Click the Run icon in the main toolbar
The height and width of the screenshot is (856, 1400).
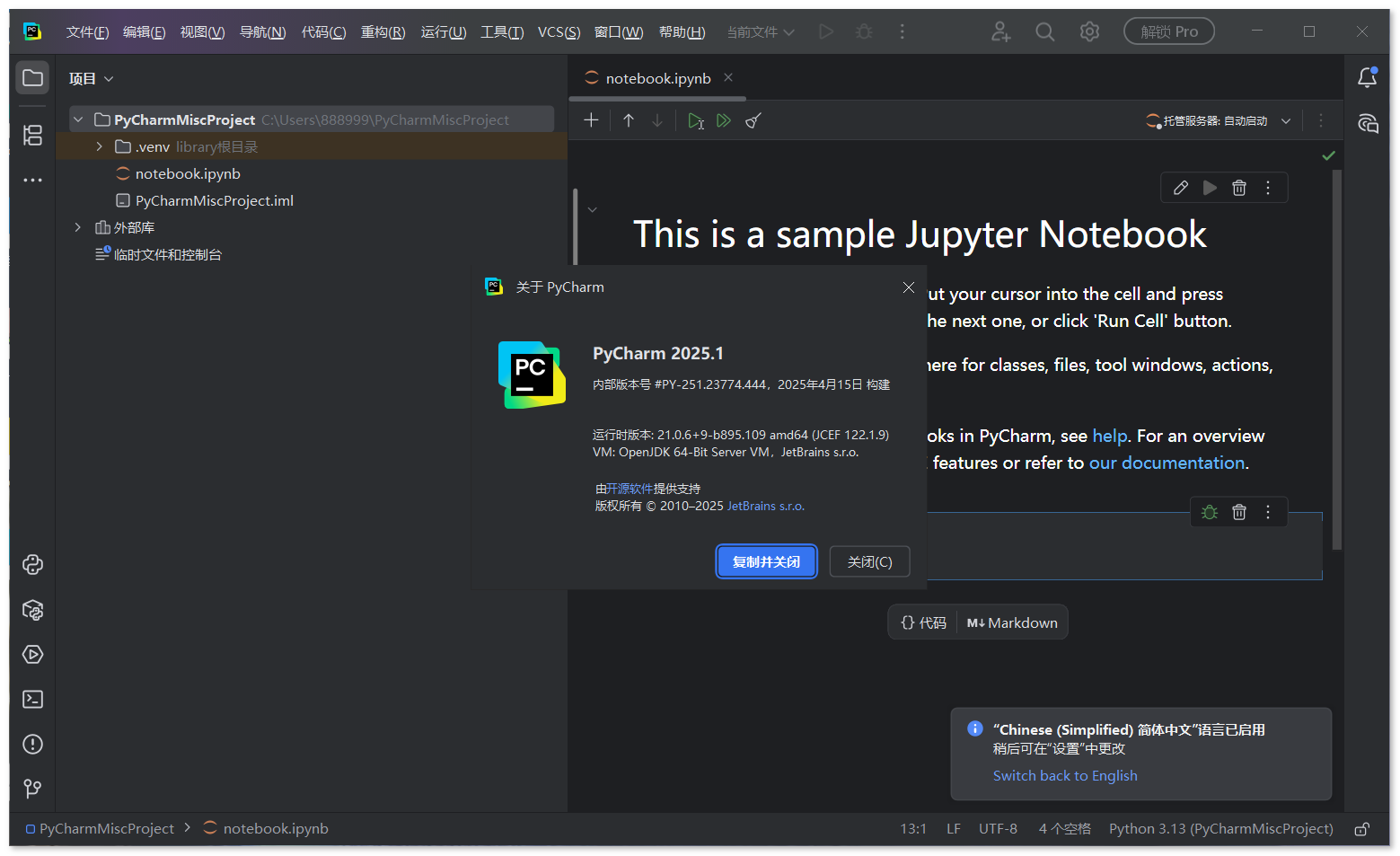click(826, 31)
